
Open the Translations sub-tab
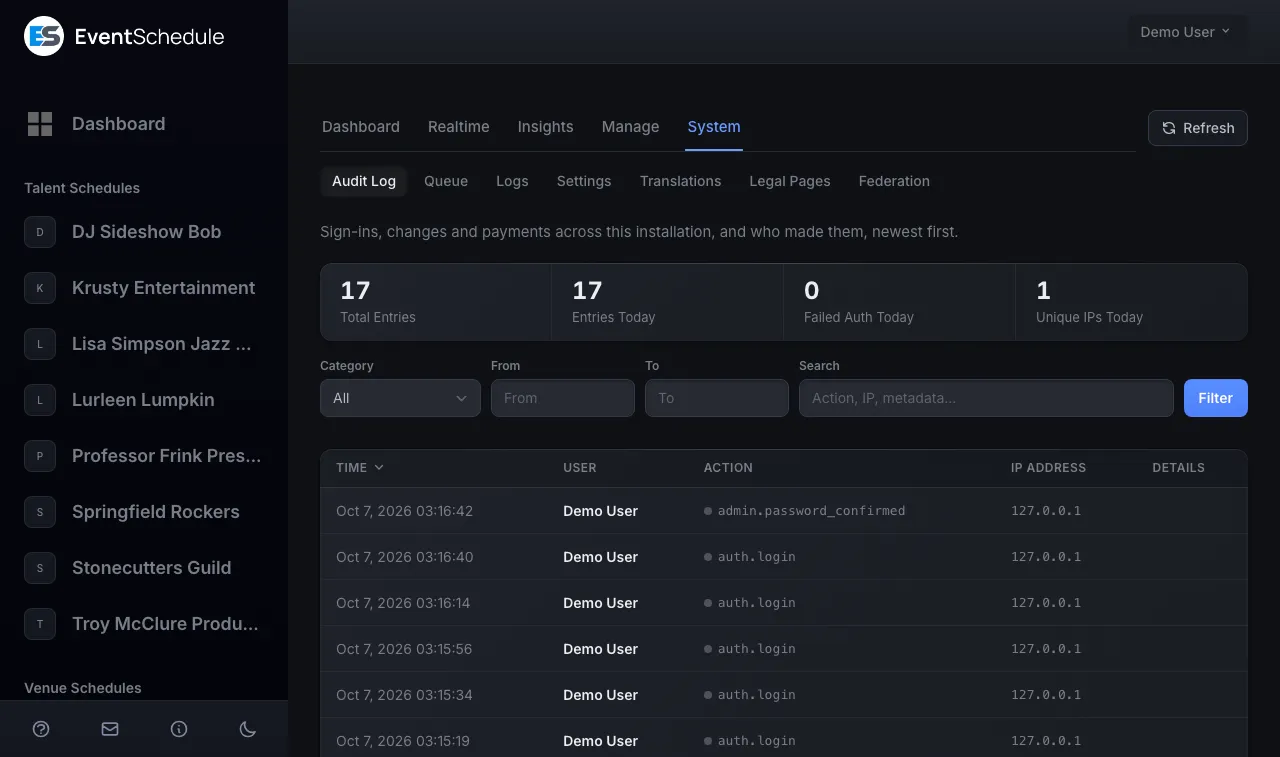(x=681, y=181)
